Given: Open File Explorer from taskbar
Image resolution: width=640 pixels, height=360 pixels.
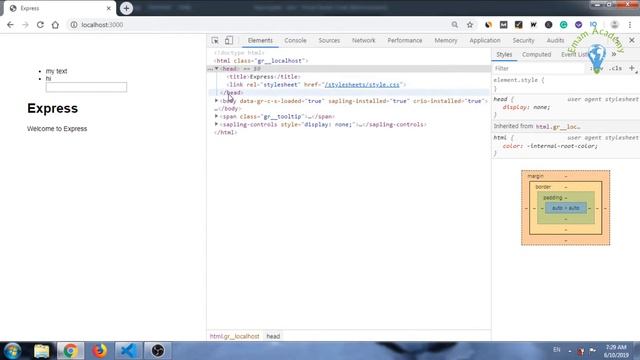Looking at the screenshot, I should (x=42, y=351).
